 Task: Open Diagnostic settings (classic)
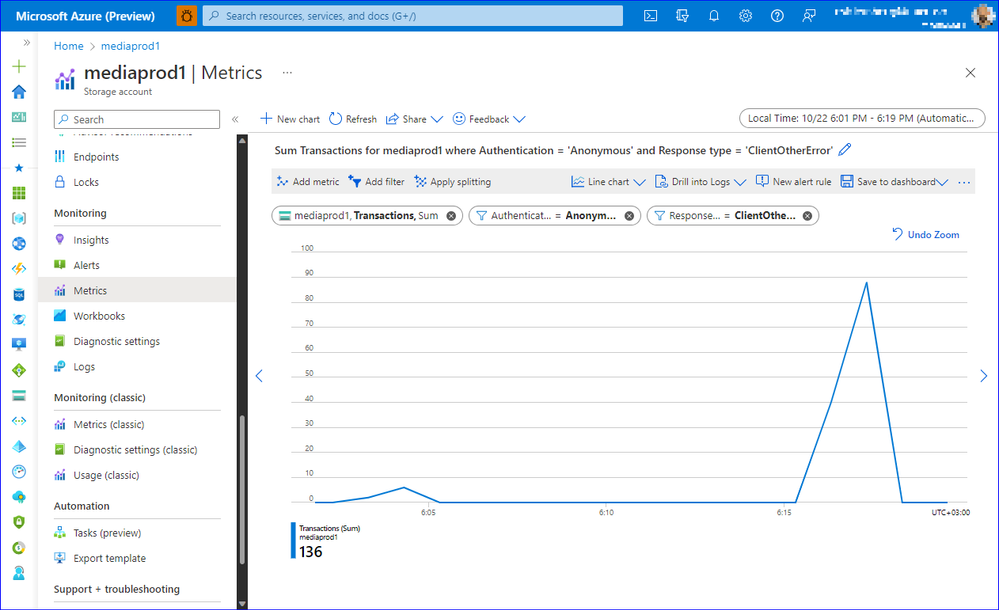pos(137,450)
